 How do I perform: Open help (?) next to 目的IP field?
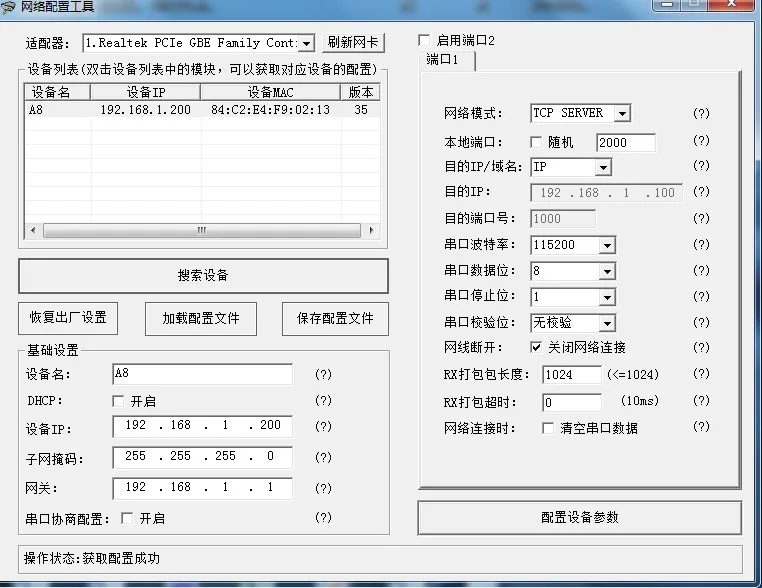(701, 191)
